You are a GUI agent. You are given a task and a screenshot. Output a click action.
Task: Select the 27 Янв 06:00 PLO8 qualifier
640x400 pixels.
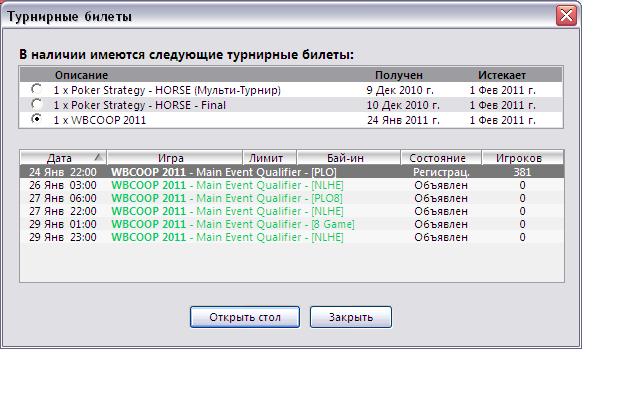coord(292,198)
